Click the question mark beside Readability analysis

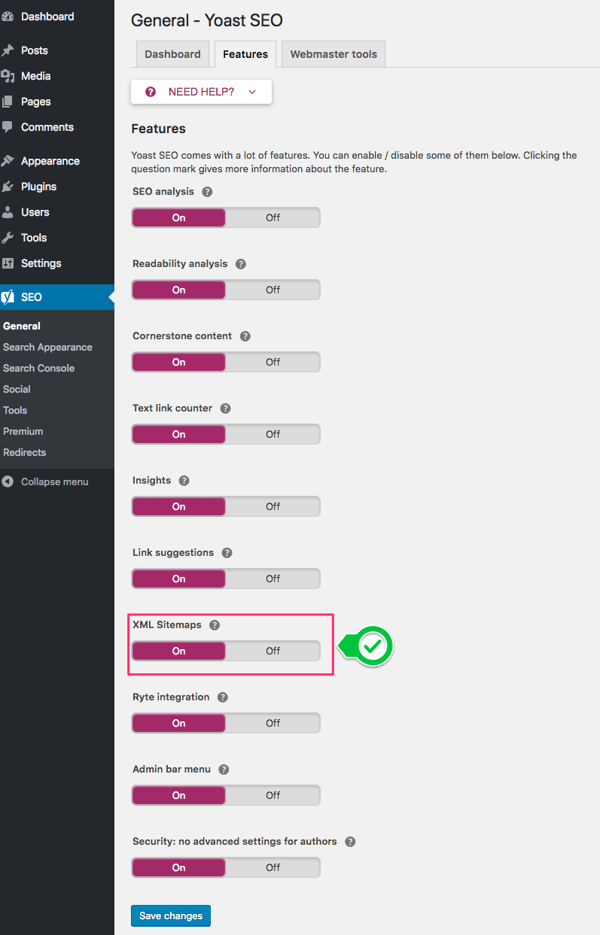click(x=241, y=264)
